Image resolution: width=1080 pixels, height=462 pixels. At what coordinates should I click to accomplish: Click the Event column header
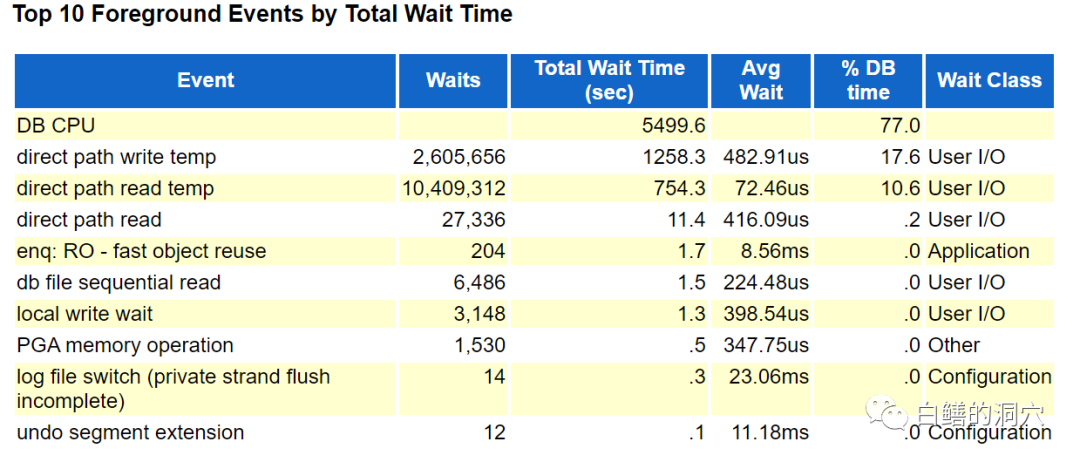(206, 81)
